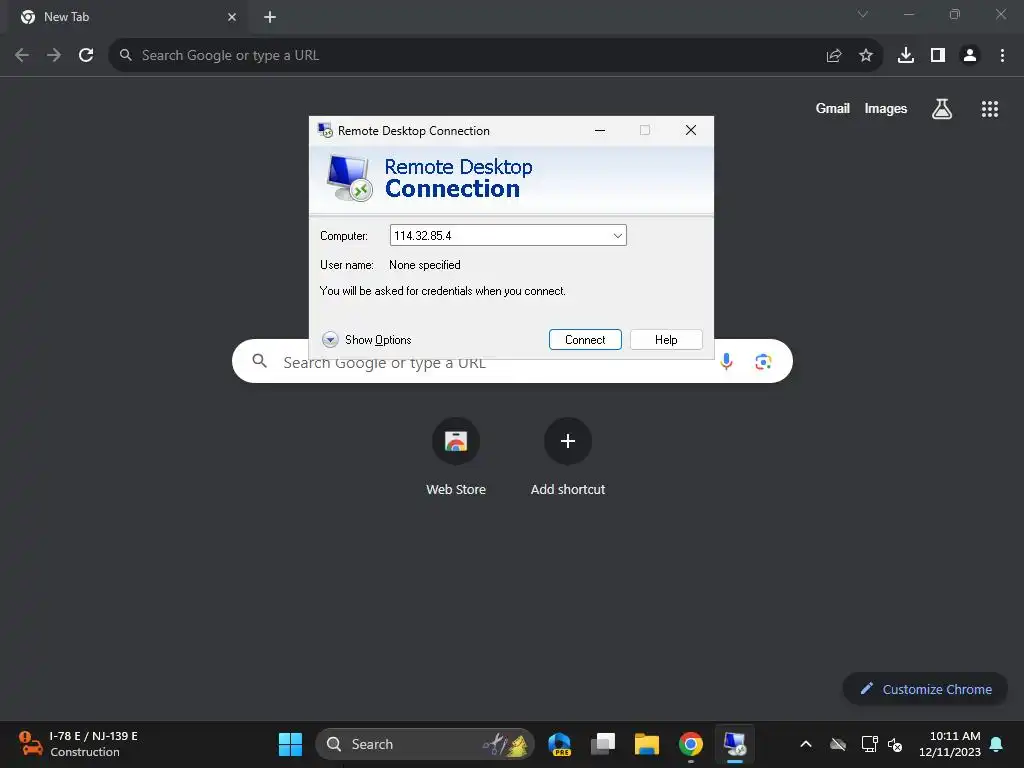Click the taskbar Search box

[425, 744]
